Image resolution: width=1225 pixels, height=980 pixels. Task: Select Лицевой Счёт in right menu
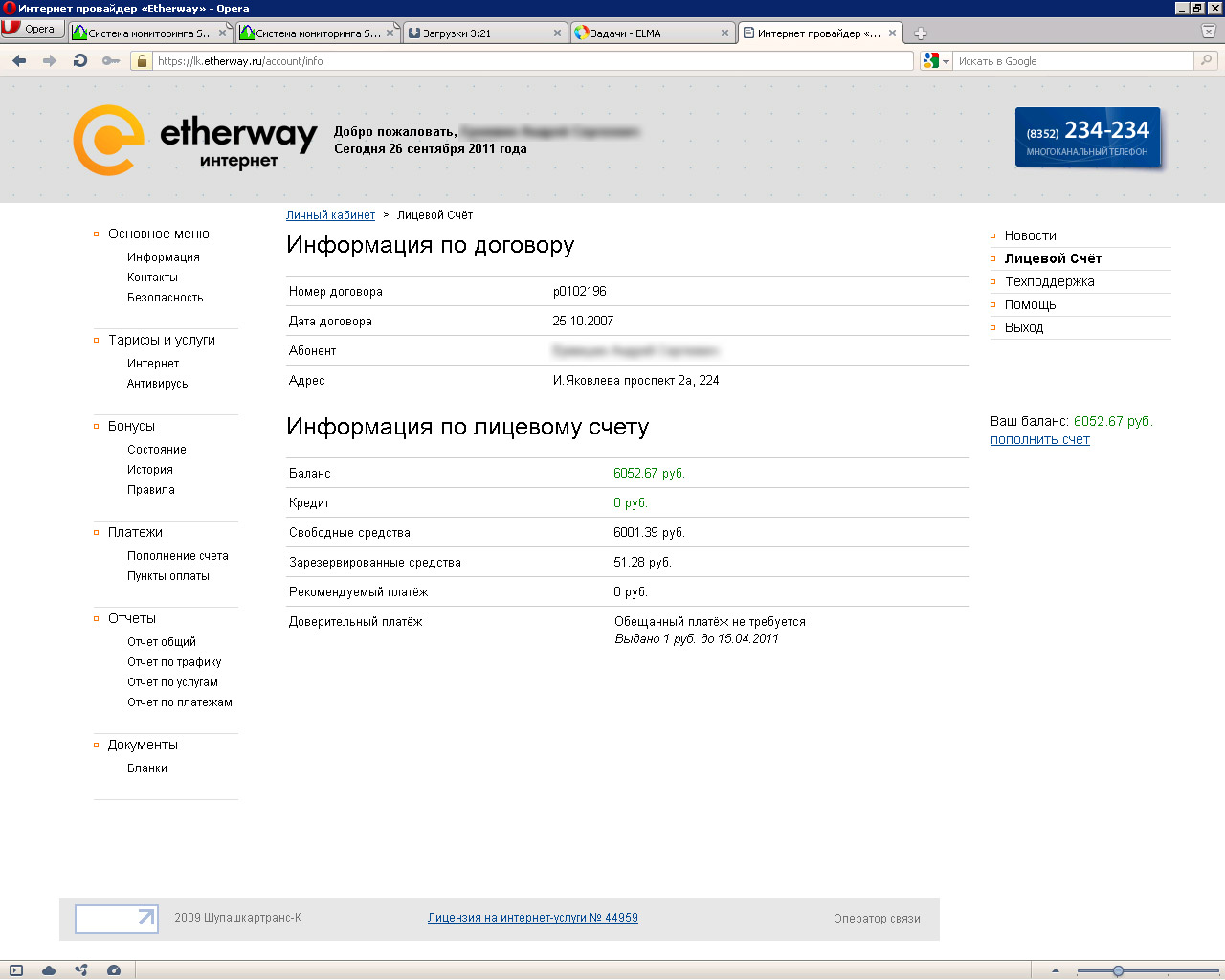tap(1053, 258)
